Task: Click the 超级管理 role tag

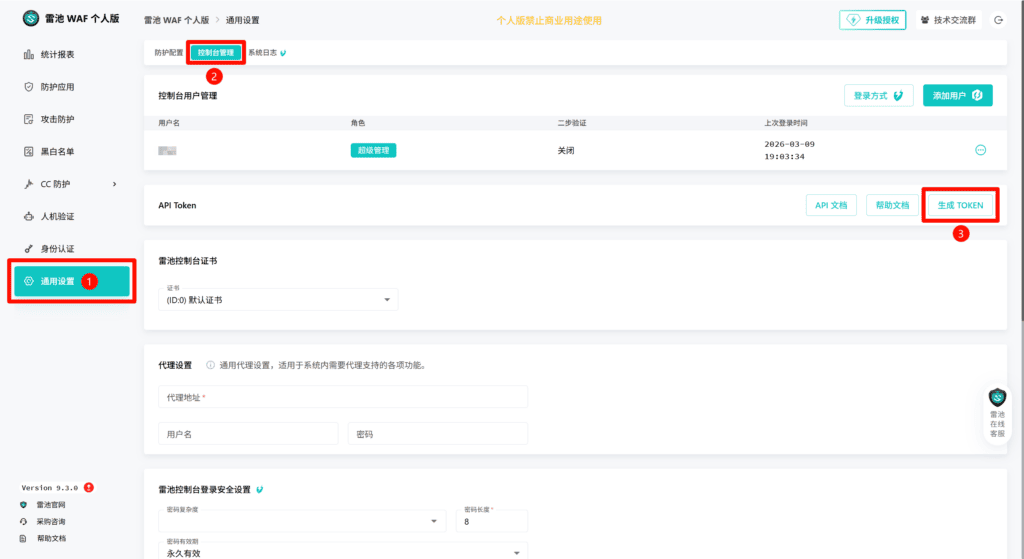Action: point(373,150)
